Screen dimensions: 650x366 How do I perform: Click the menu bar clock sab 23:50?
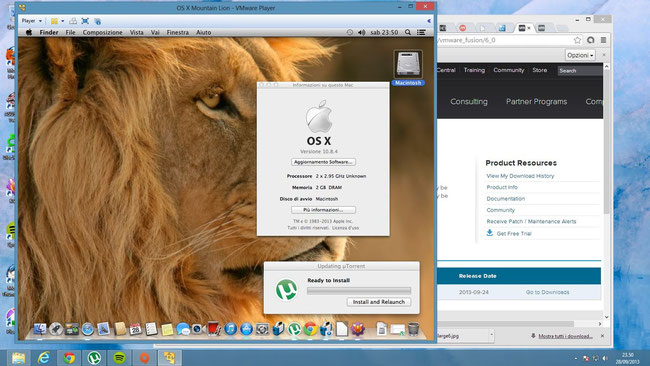tap(384, 32)
